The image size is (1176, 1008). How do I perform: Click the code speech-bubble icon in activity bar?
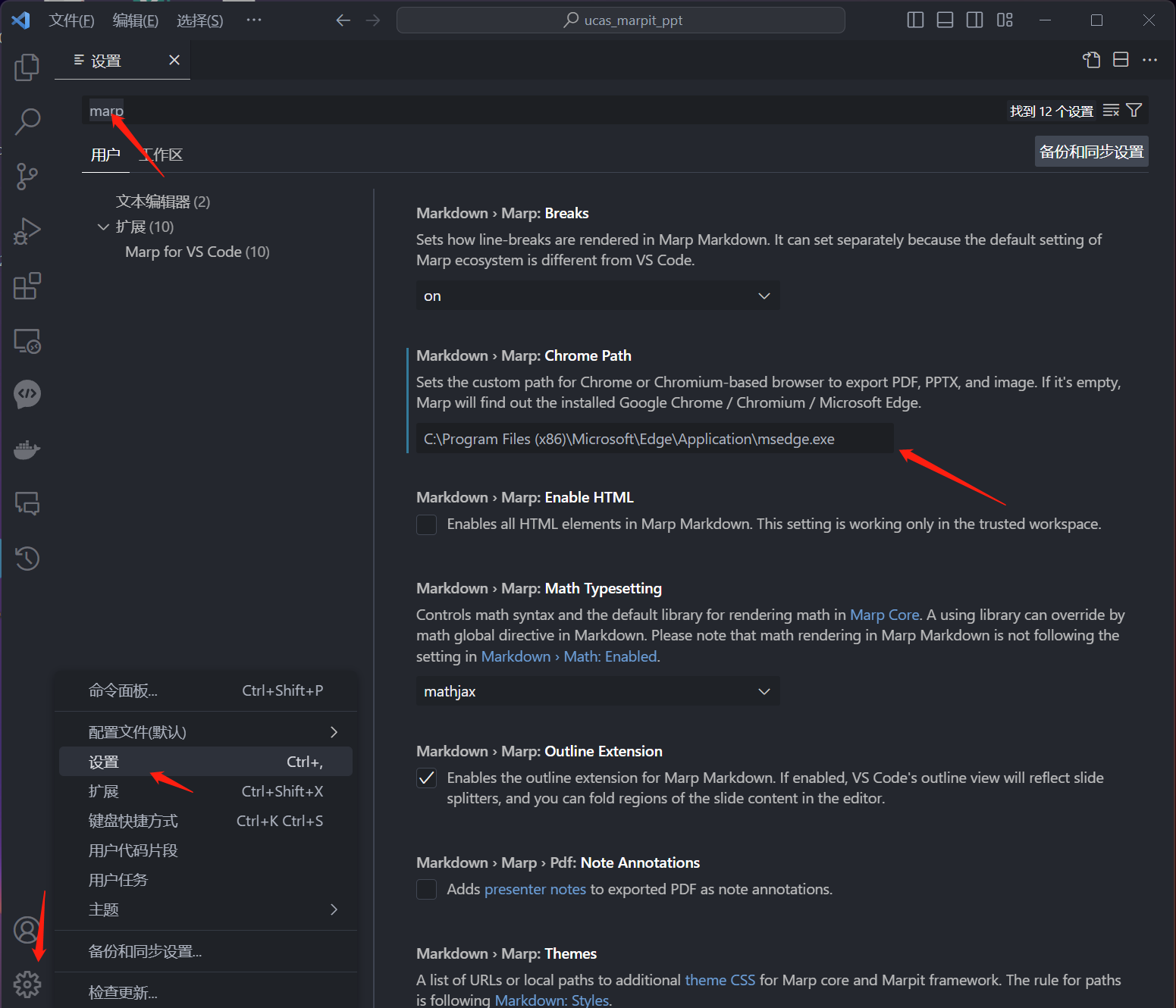(27, 394)
